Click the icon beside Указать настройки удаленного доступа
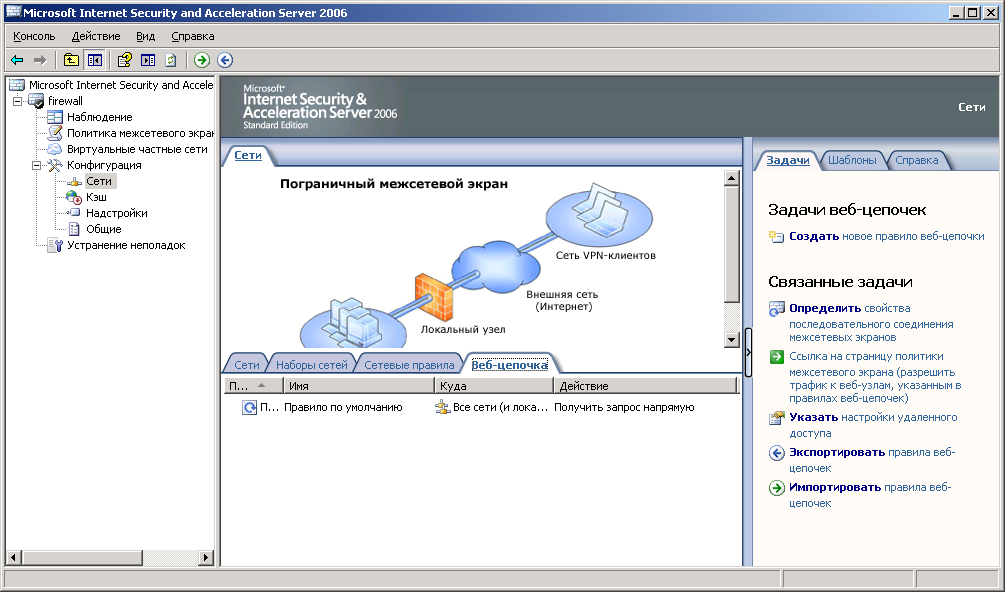 tap(776, 418)
